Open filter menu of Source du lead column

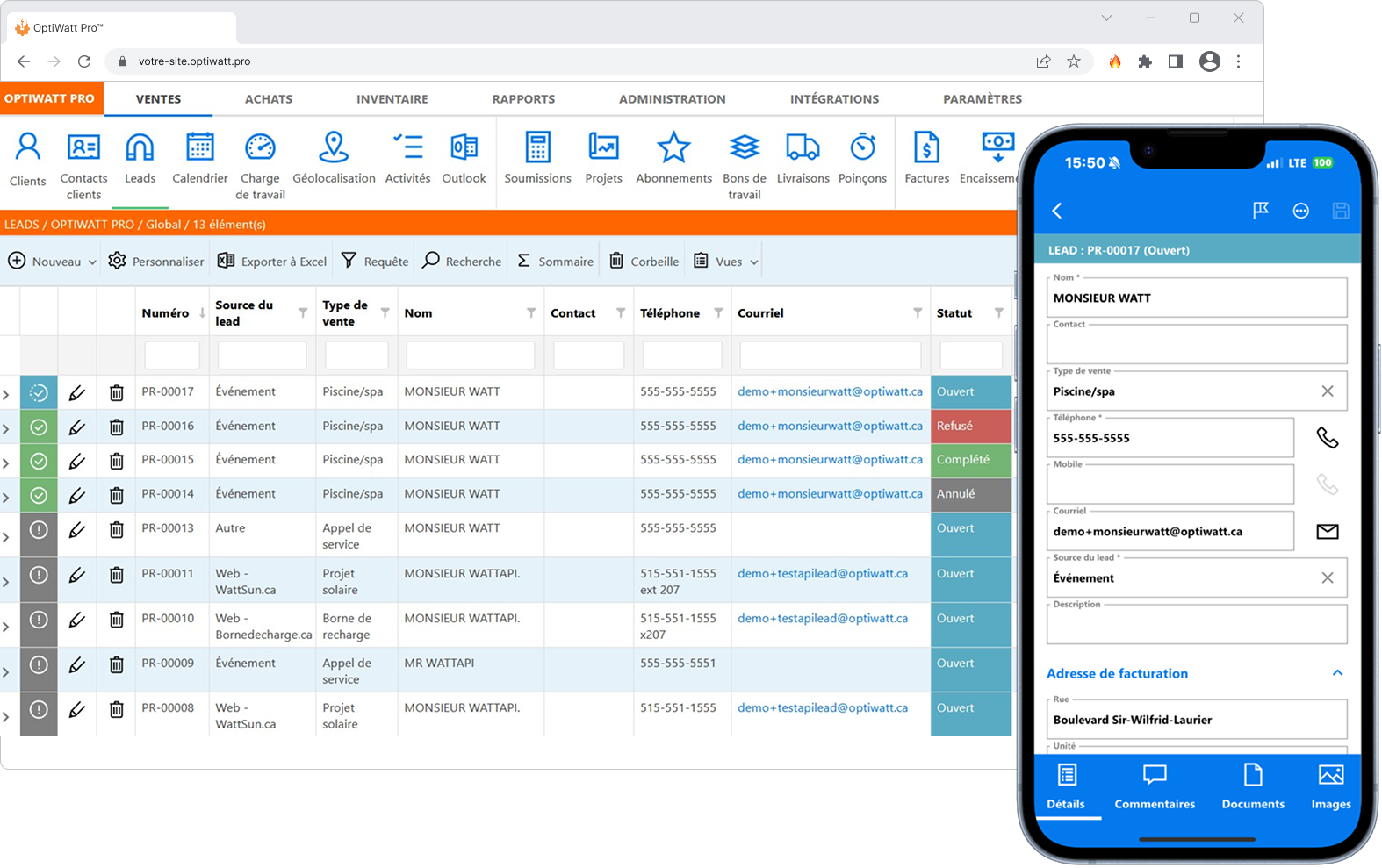click(x=303, y=313)
